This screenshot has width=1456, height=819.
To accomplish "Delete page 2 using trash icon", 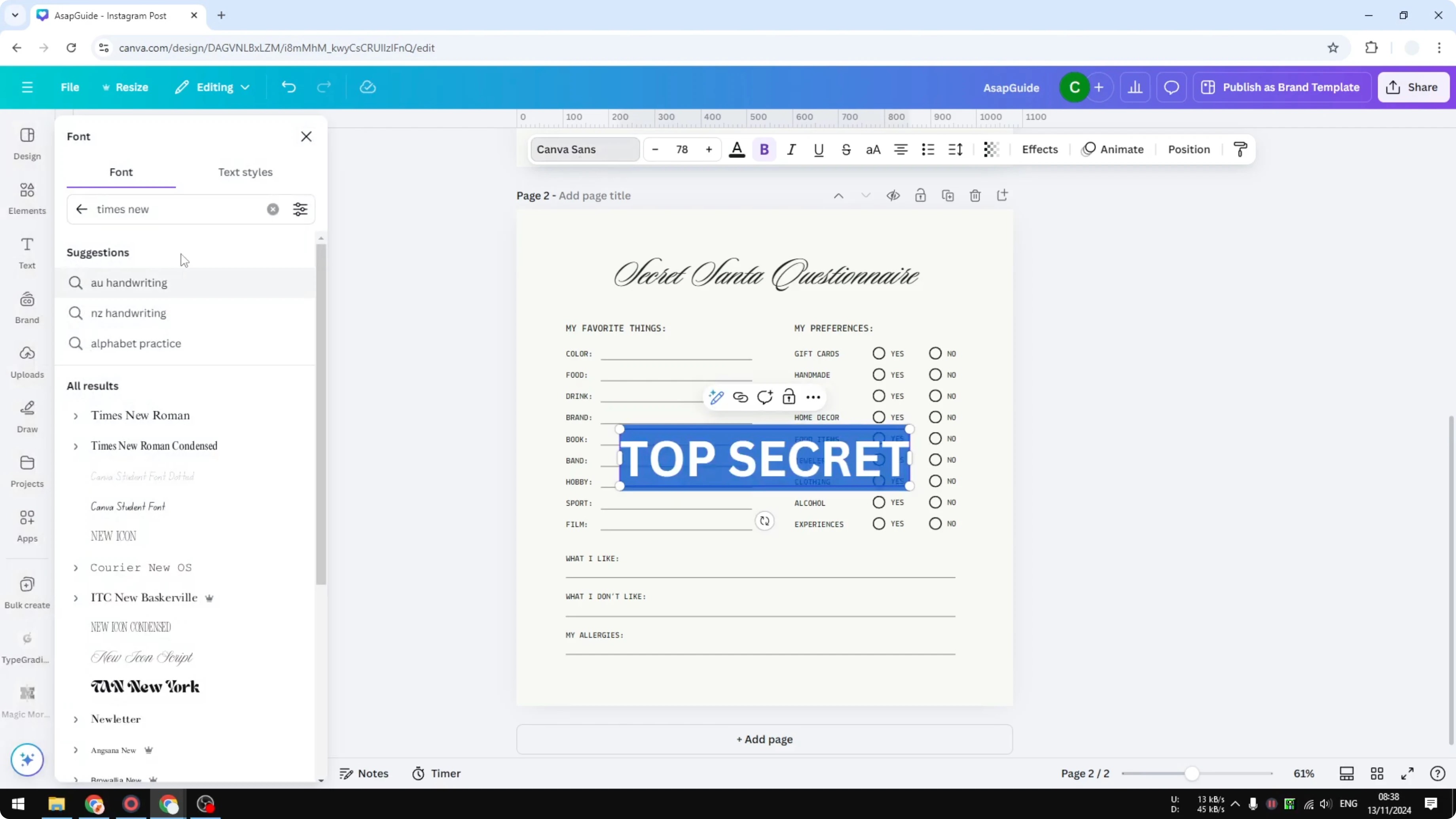I will pos(975,195).
